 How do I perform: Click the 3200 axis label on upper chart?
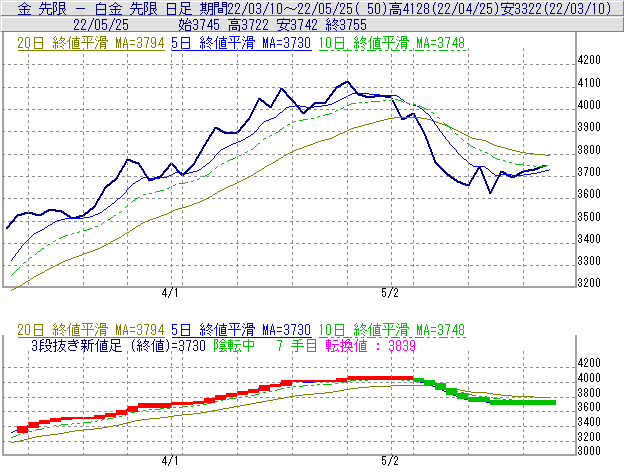tap(589, 283)
